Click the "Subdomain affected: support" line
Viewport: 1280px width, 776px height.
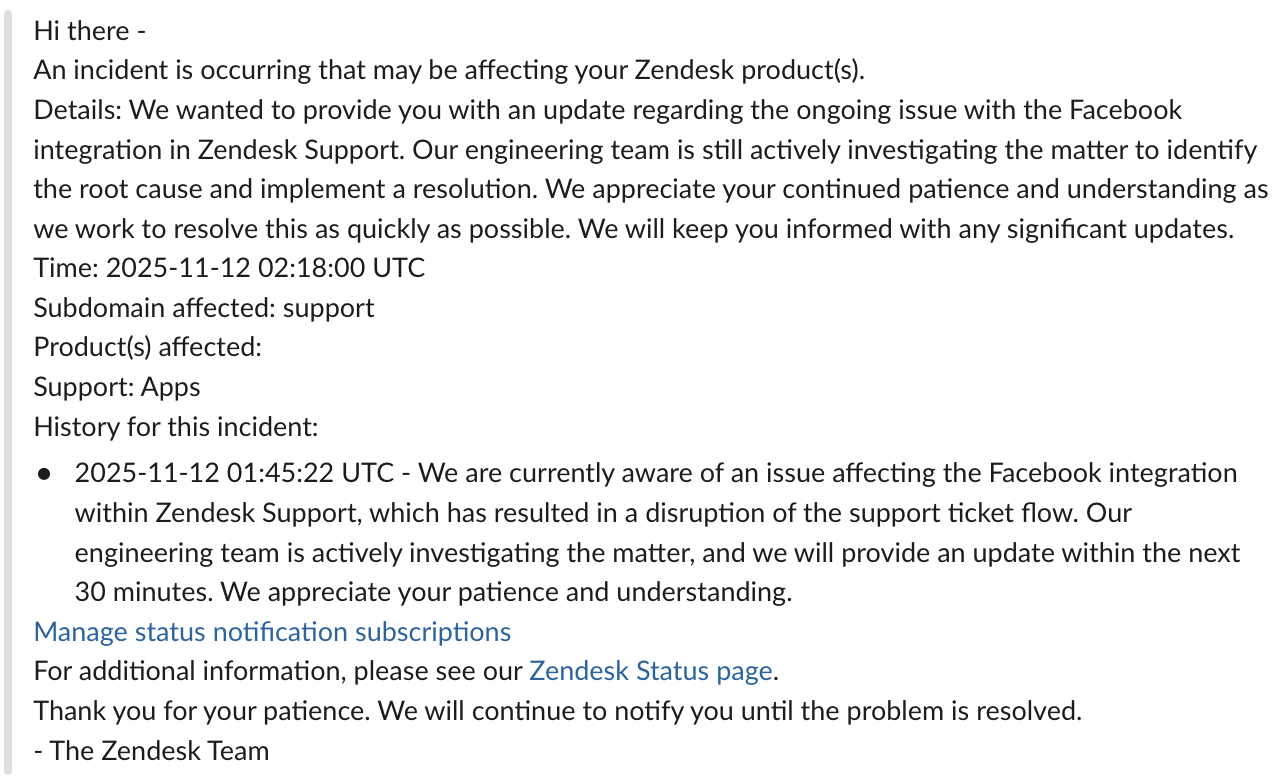204,308
